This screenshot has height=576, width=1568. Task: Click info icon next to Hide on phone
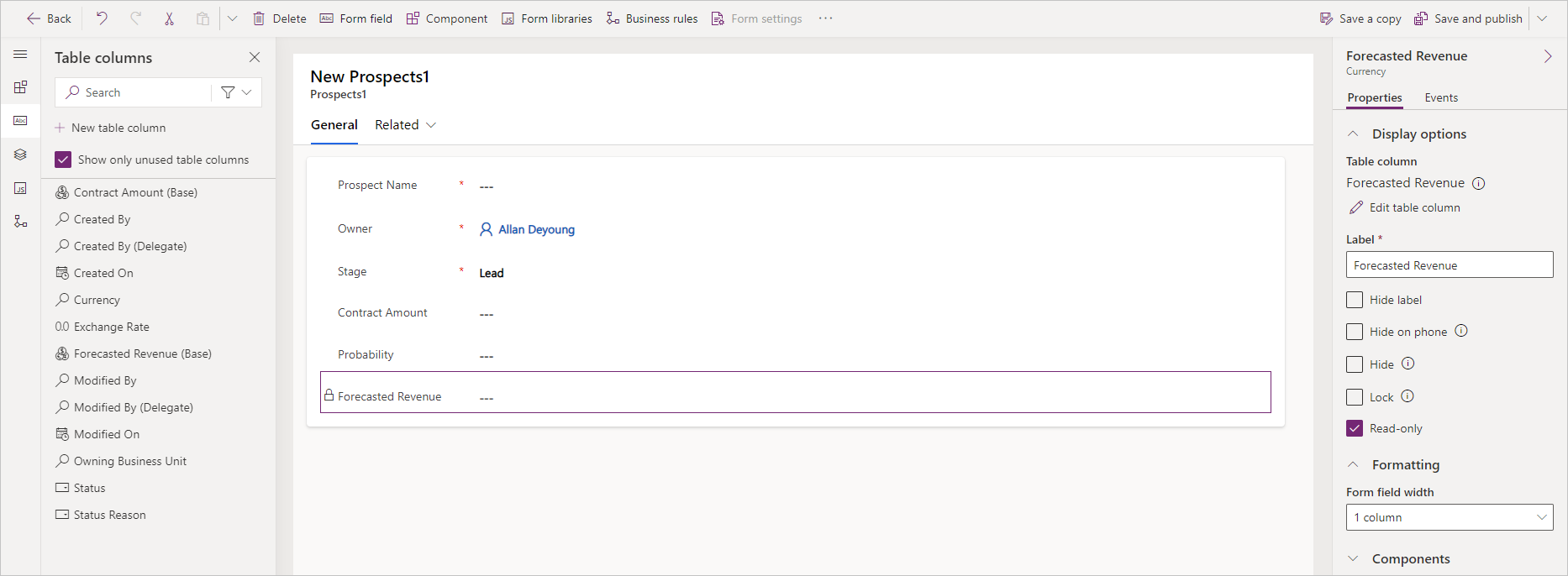(1461, 331)
